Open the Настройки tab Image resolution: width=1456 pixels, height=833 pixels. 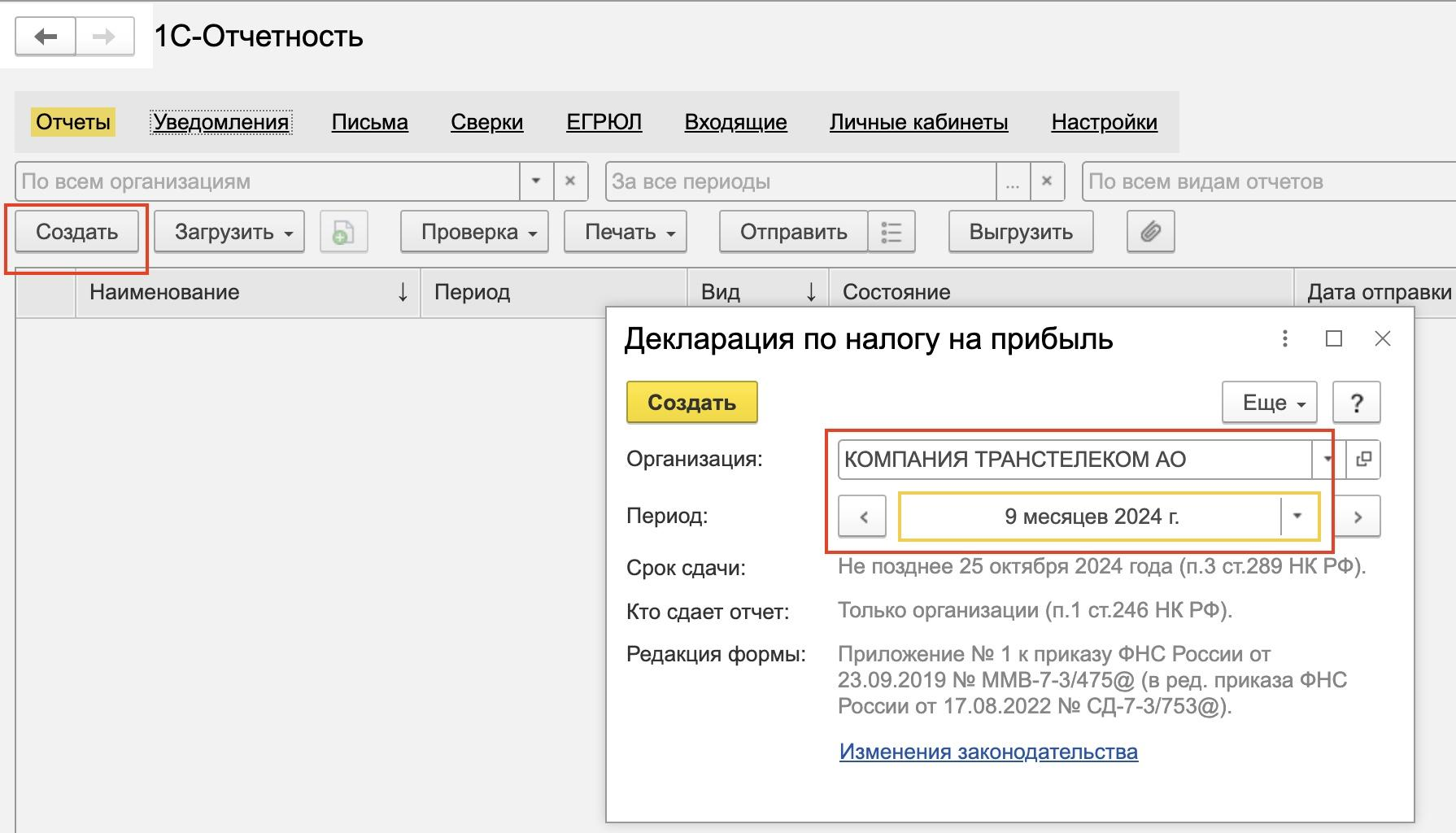[1105, 122]
